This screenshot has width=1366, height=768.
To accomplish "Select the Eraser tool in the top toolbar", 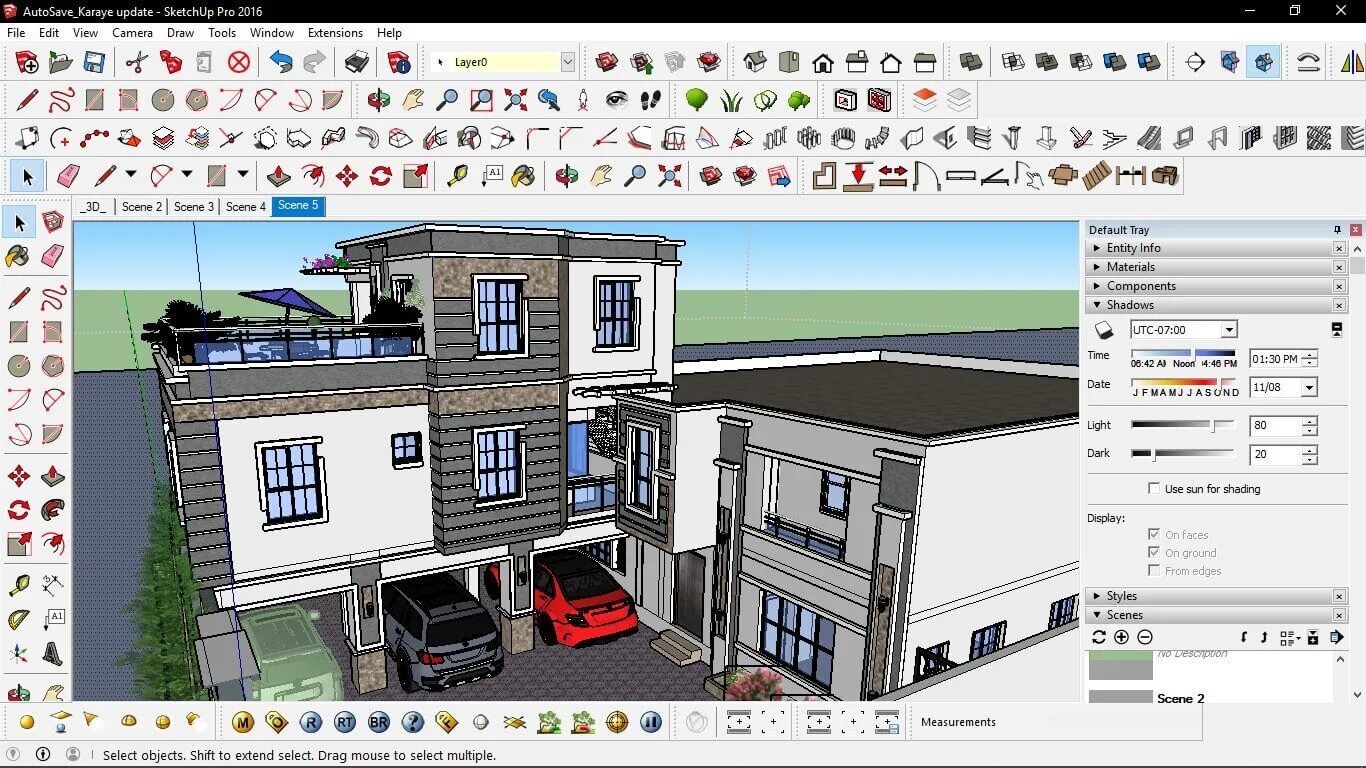I will click(68, 177).
